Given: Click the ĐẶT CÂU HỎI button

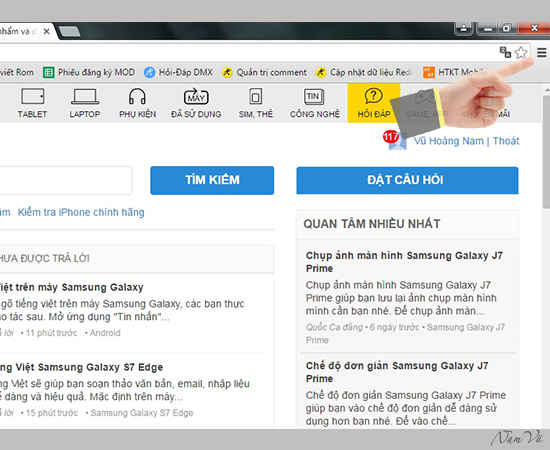Looking at the screenshot, I should point(407,180).
